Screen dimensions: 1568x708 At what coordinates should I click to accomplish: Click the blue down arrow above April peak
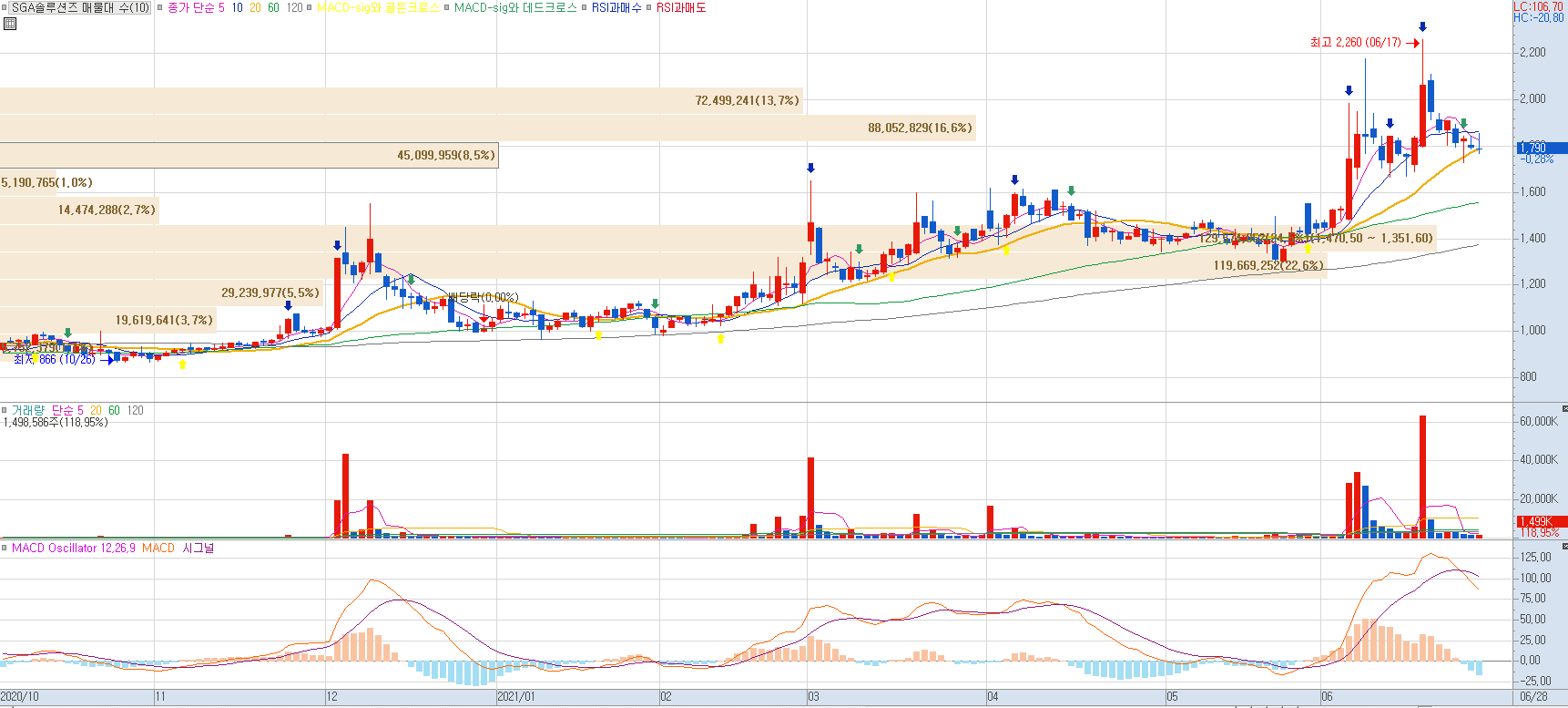pyautogui.click(x=1014, y=180)
